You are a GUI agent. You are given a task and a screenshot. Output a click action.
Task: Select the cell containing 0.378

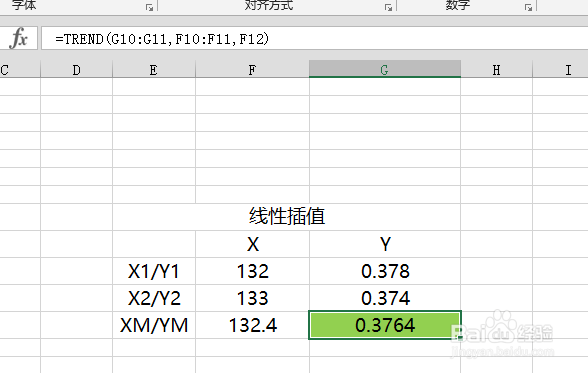385,271
